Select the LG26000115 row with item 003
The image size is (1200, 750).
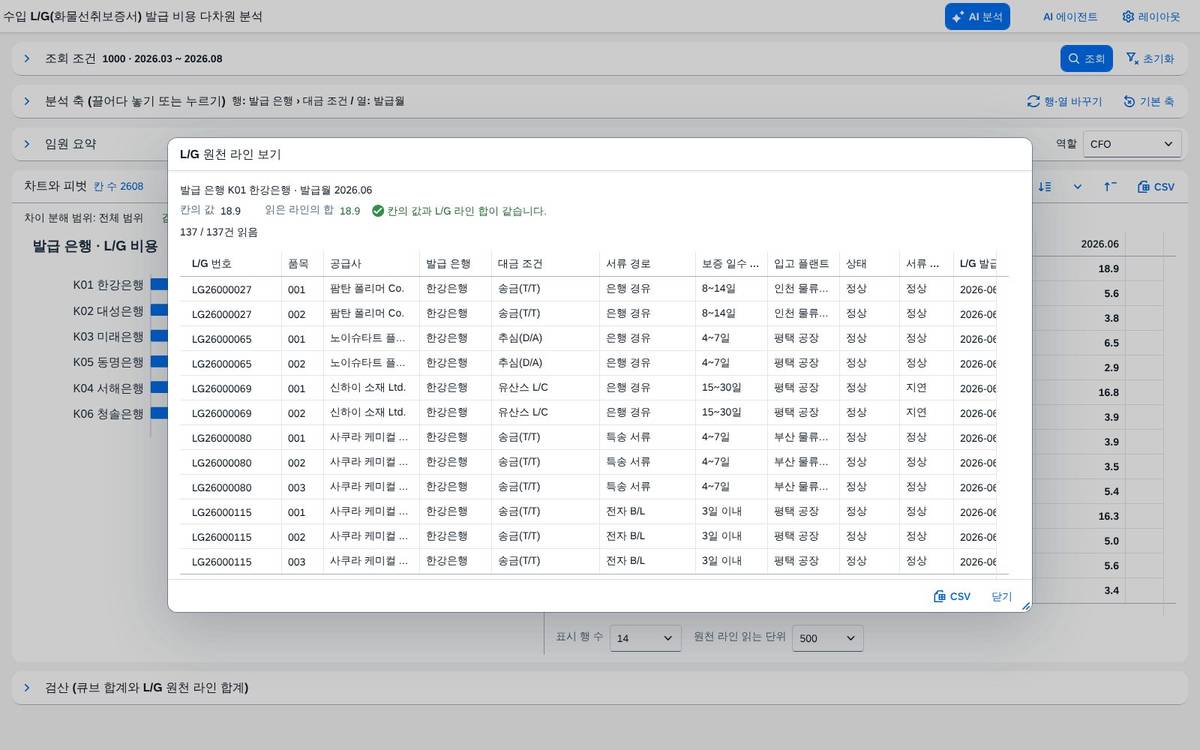click(595, 562)
